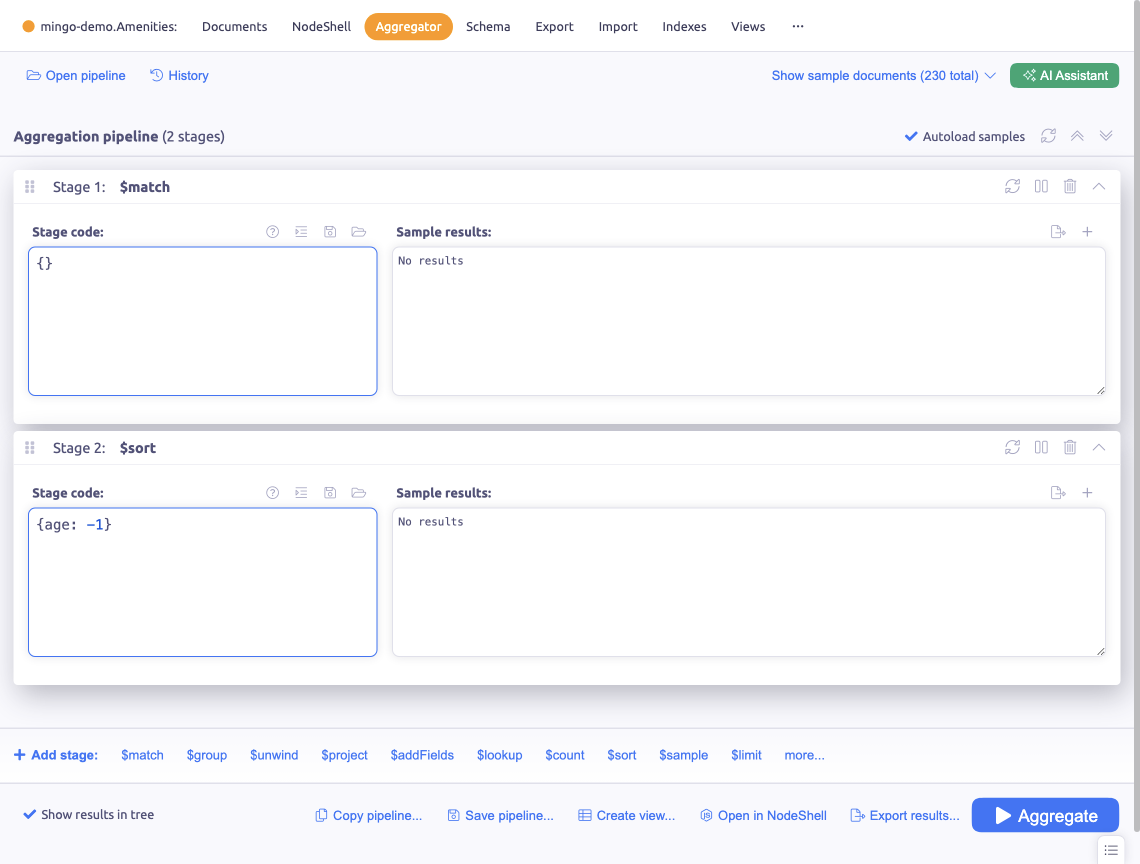Collapse Stage 1 with chevron
The image size is (1140, 864).
(1099, 187)
